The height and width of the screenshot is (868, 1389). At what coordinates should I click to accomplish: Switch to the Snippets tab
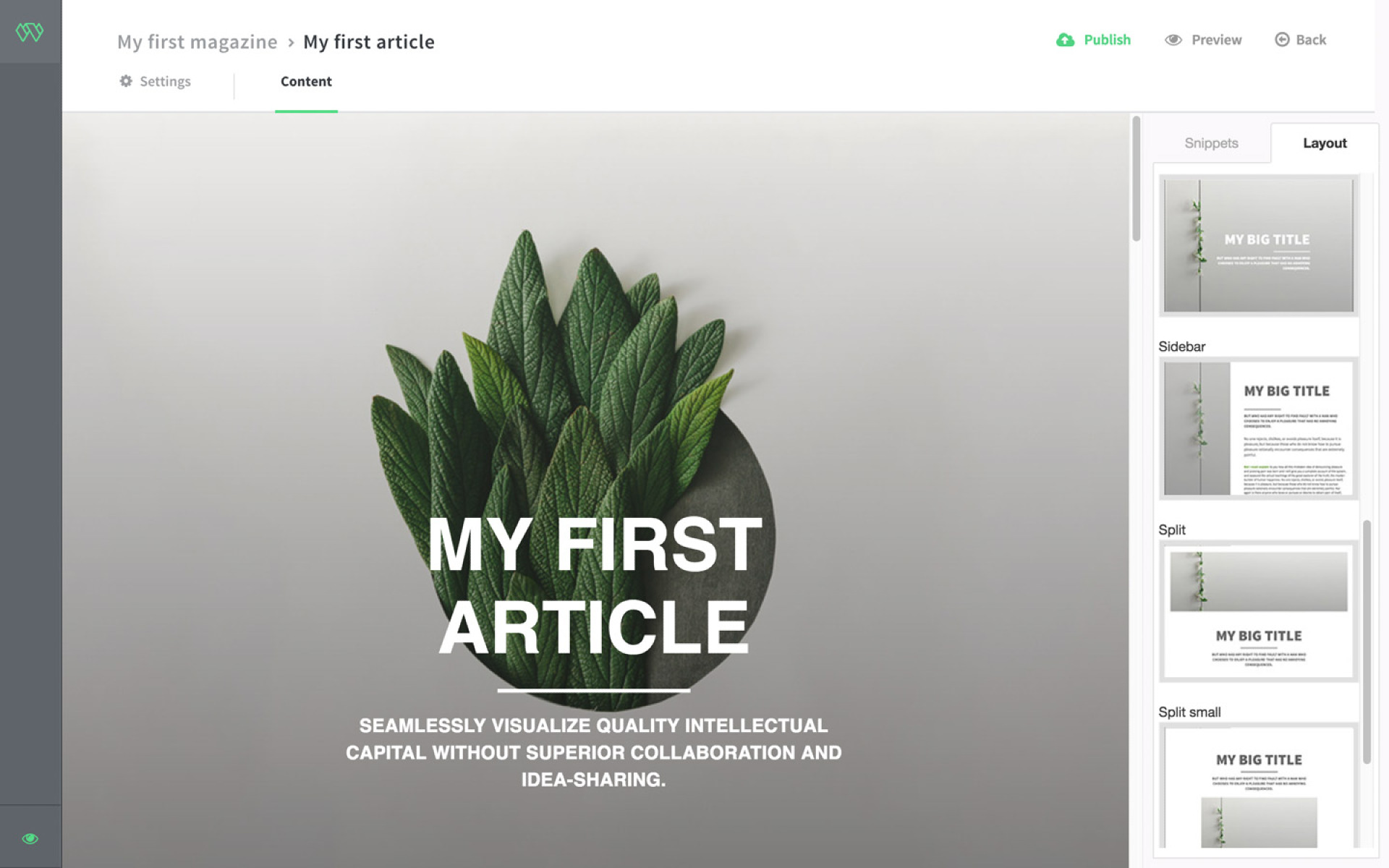(1211, 143)
